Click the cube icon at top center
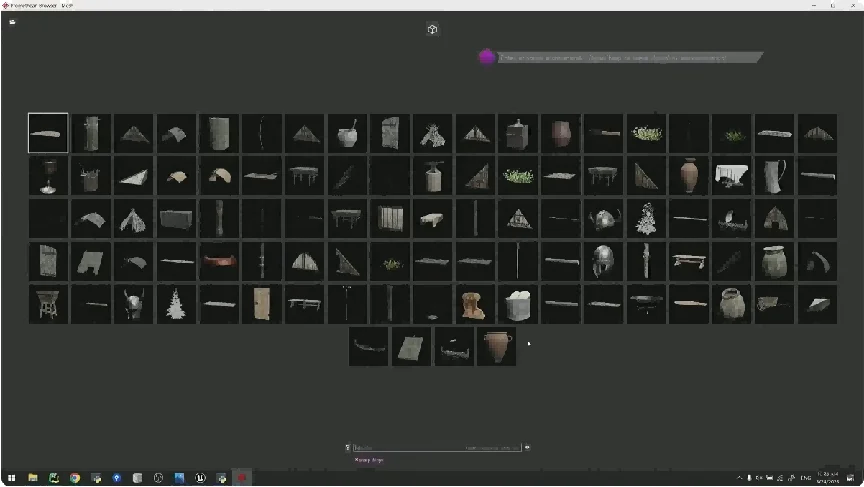Viewport: 864px width, 487px height. pyautogui.click(x=432, y=29)
